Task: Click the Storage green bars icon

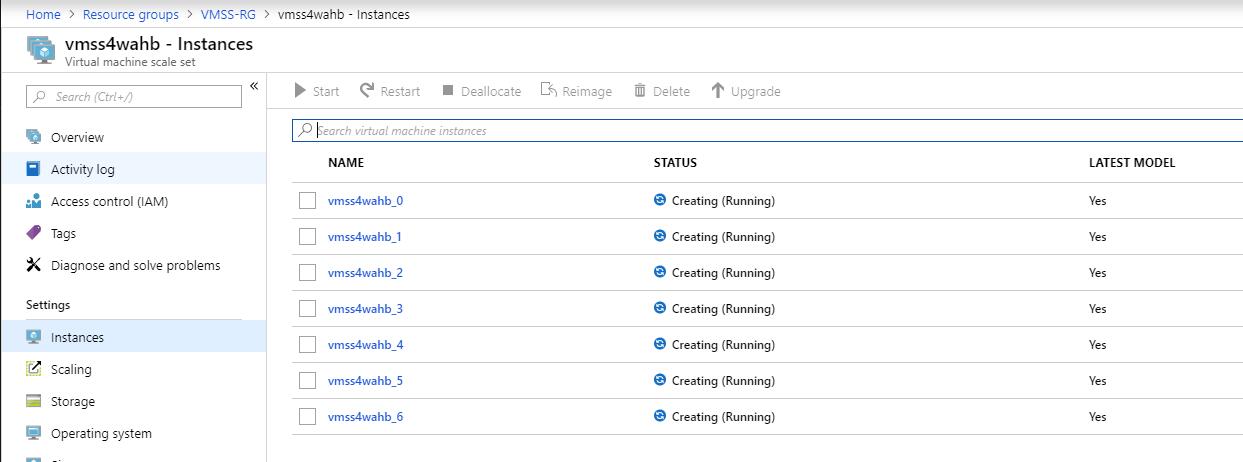Action: click(x=34, y=401)
